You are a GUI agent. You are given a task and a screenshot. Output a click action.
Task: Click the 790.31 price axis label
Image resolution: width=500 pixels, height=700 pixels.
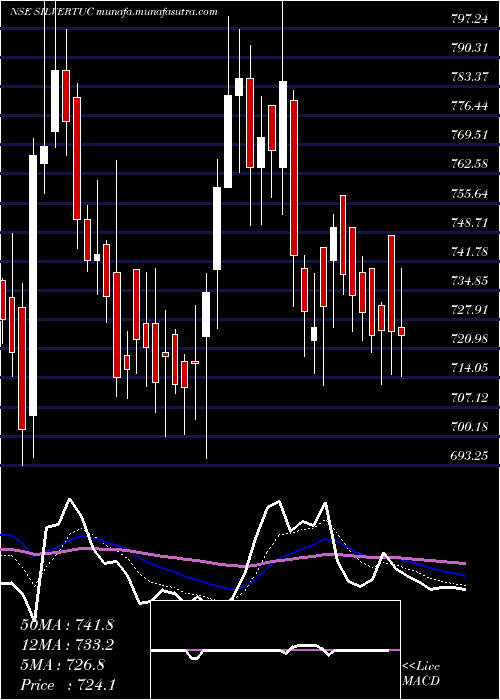(x=470, y=47)
